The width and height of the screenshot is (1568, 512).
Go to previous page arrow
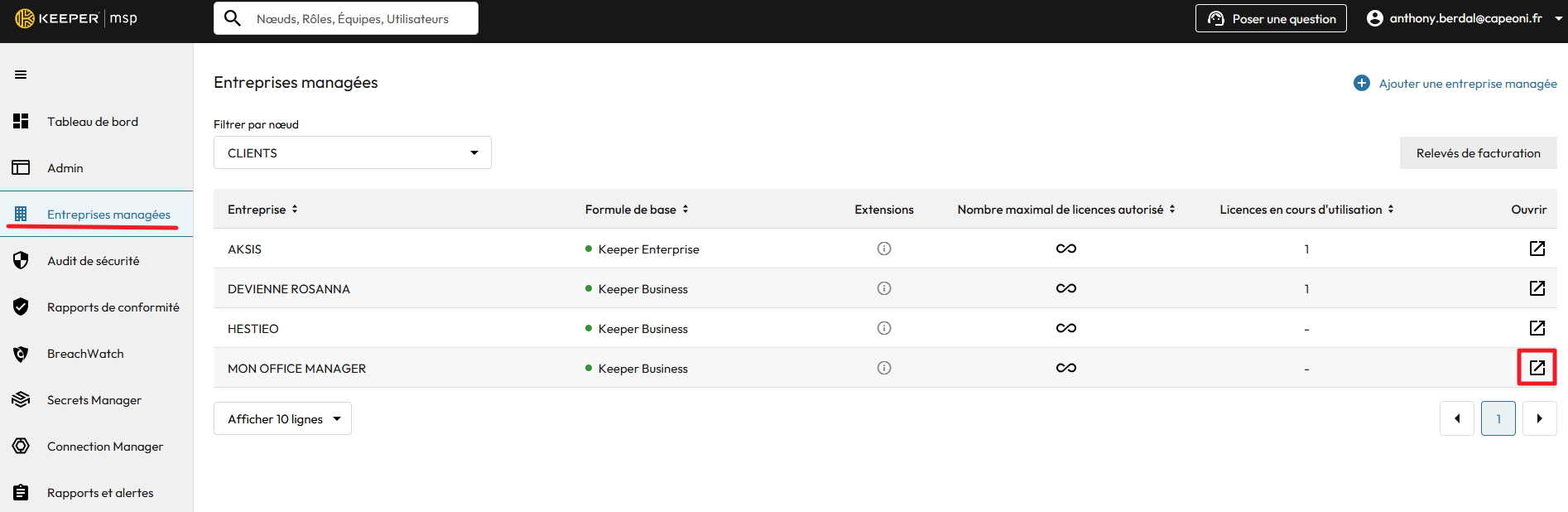tap(1457, 418)
